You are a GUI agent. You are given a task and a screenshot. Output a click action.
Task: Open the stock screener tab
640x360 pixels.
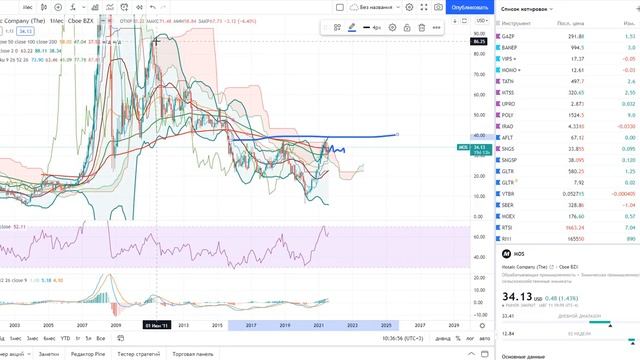14,354
